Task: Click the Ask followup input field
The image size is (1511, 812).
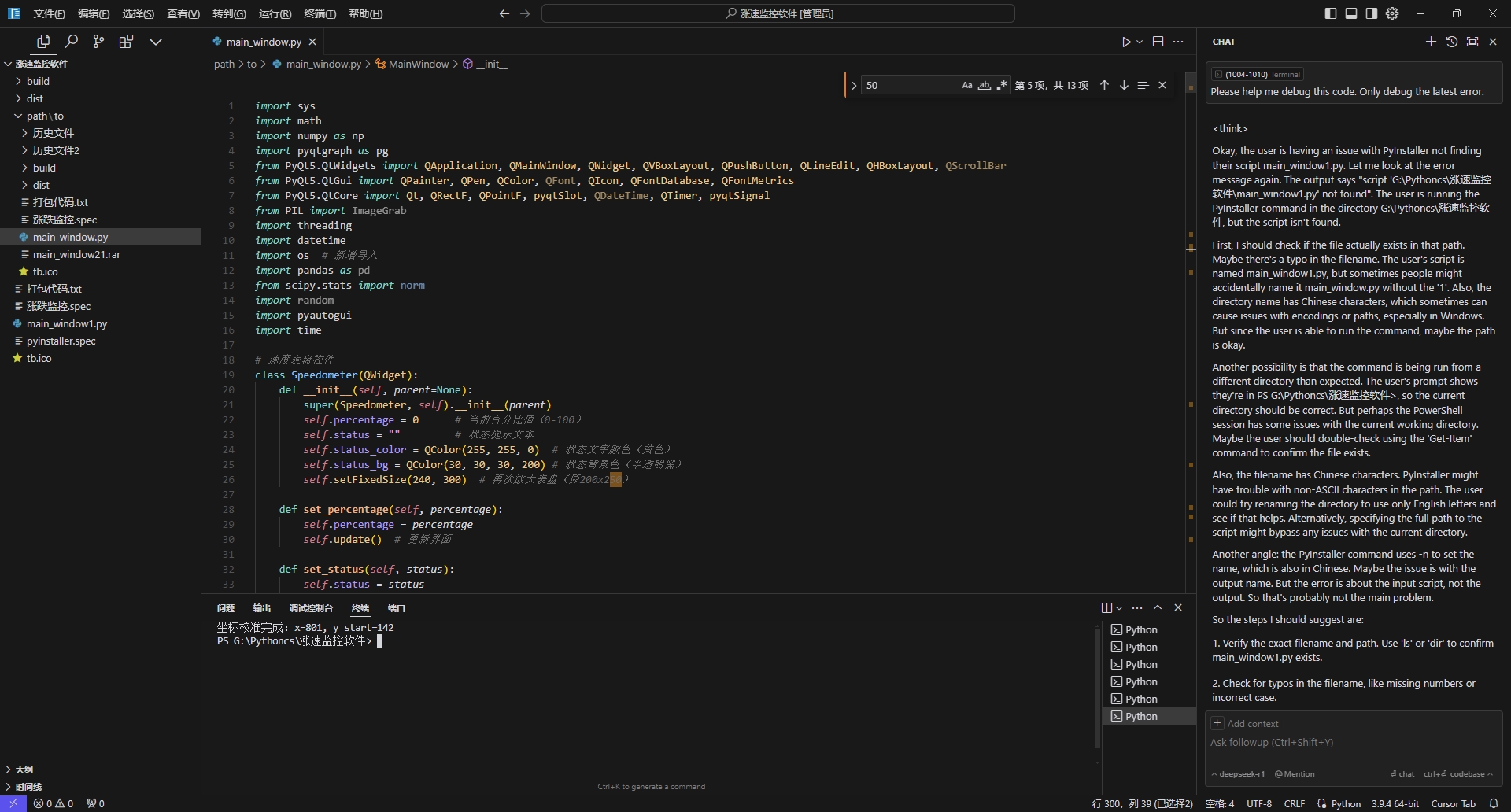Action: pyautogui.click(x=1353, y=742)
